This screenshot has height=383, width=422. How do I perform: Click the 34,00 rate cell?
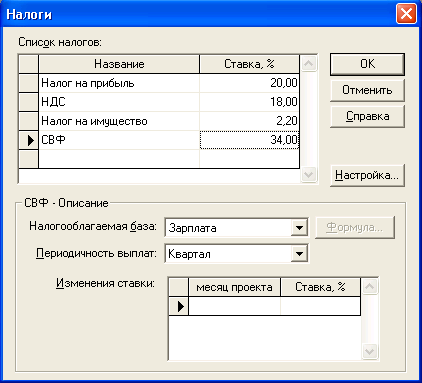pos(249,140)
